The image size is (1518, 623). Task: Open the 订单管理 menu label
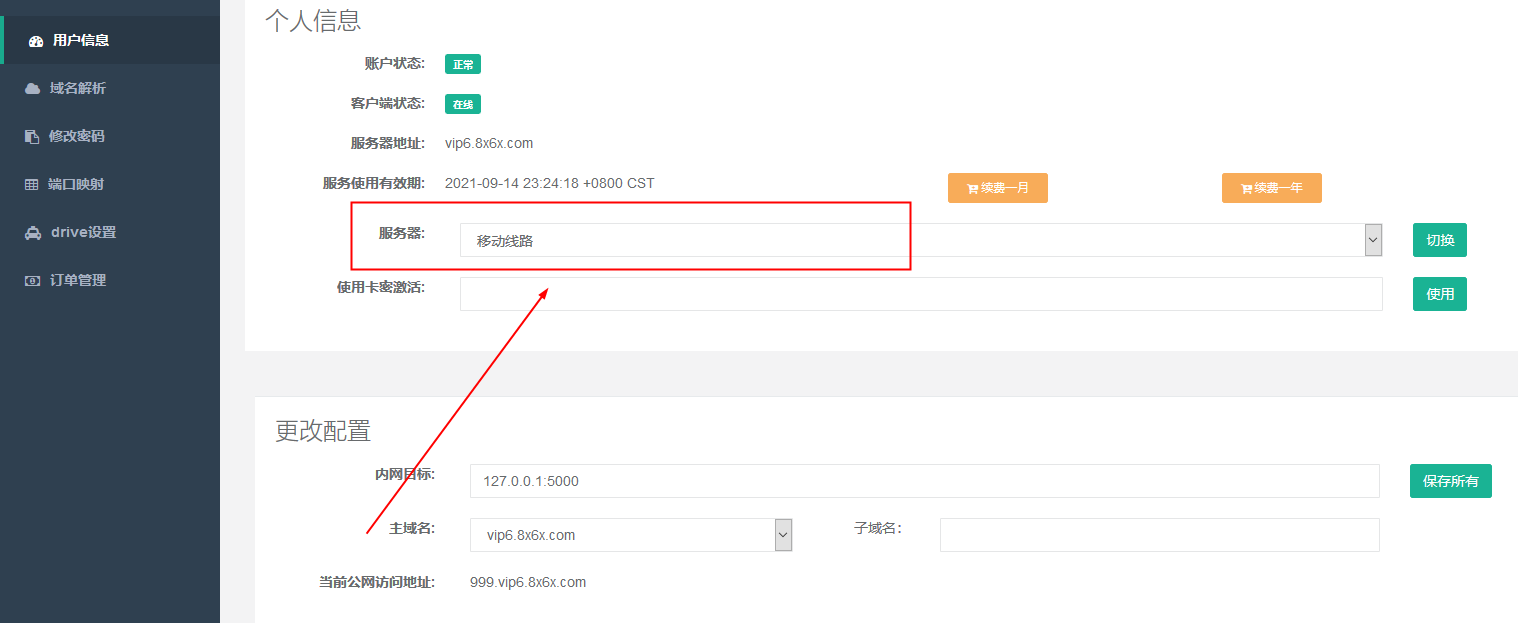point(78,280)
